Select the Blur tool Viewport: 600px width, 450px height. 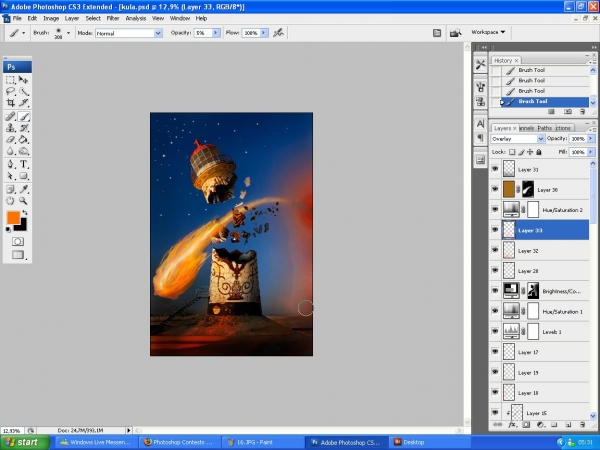click(10, 151)
